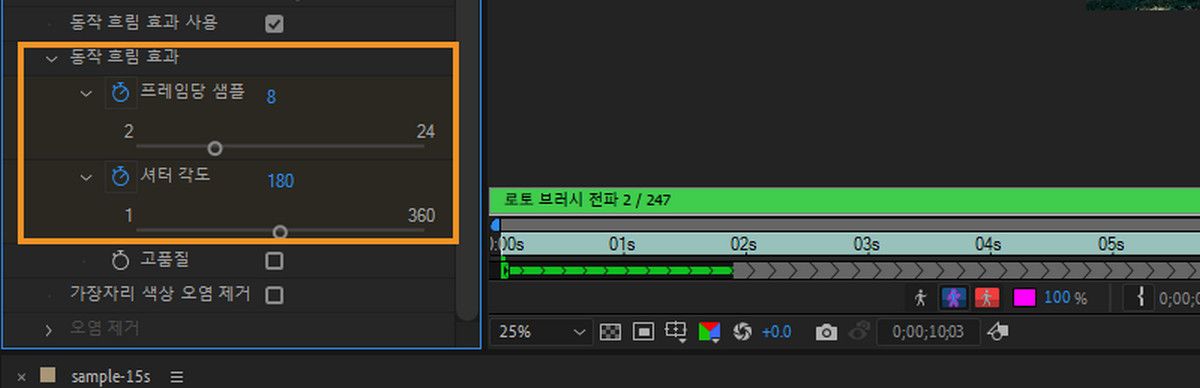The height and width of the screenshot is (388, 1200).
Task: Click the 05s mark on time ruler
Action: 1110,244
